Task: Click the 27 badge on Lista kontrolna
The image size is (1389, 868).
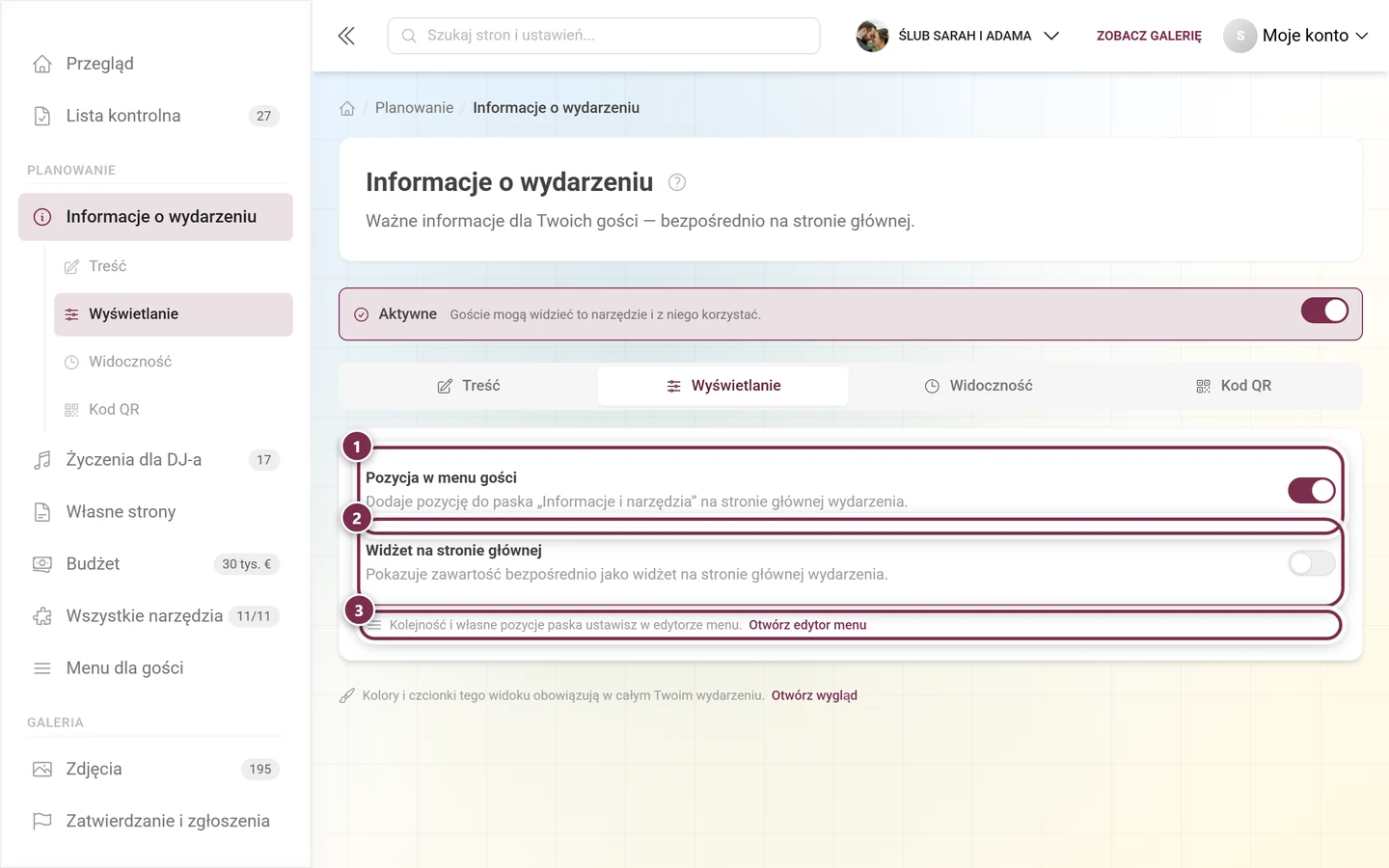Action: pyautogui.click(x=264, y=116)
